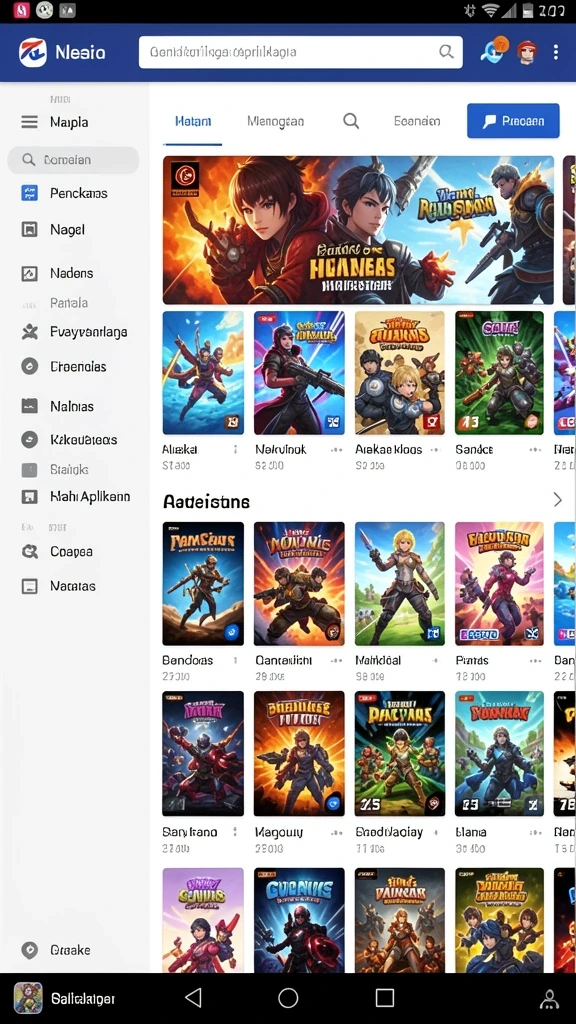Open the Alaekae kloos game cover thumbnail
The width and height of the screenshot is (576, 1024).
(x=400, y=373)
